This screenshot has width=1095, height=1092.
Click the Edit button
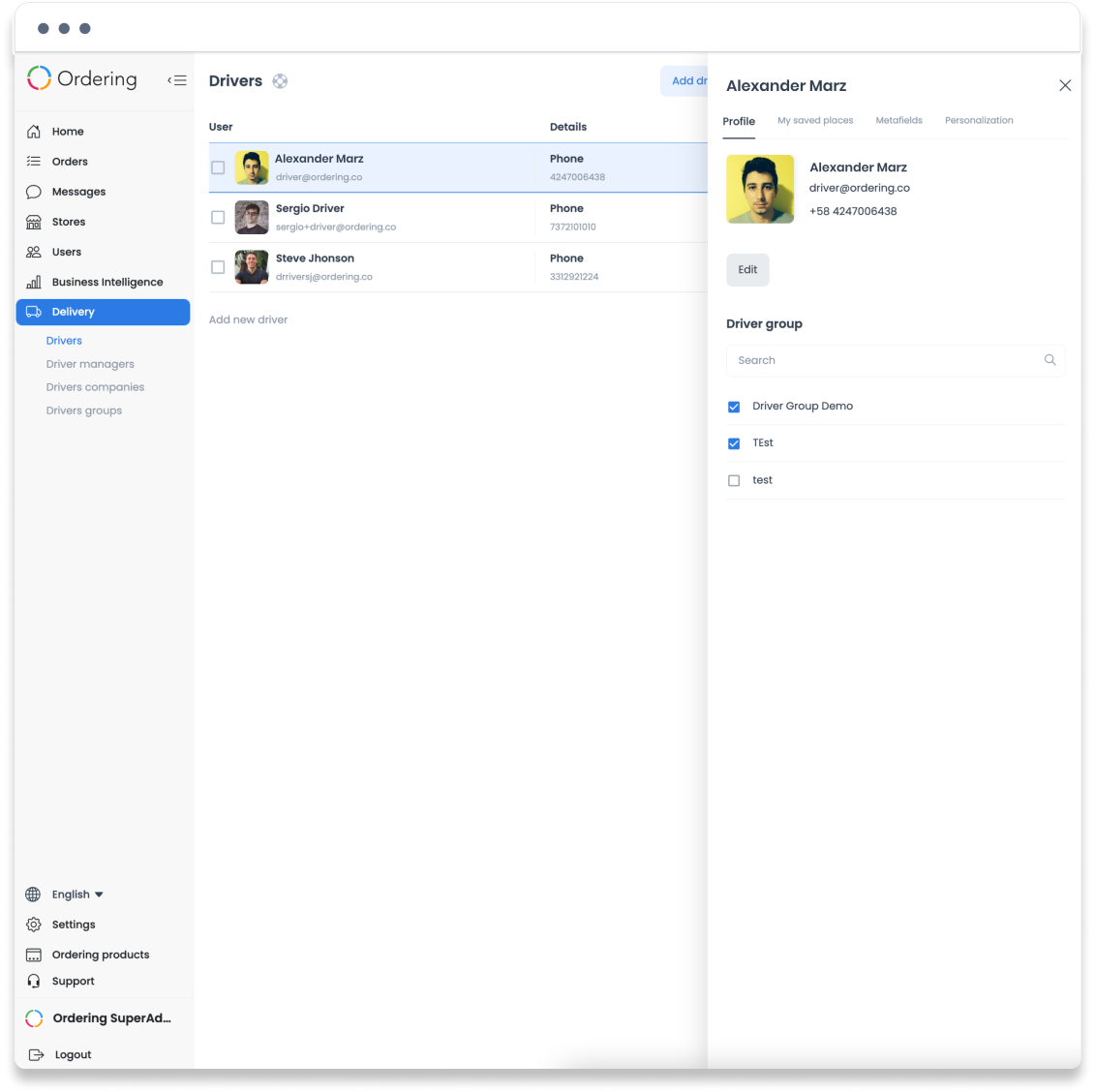747,269
